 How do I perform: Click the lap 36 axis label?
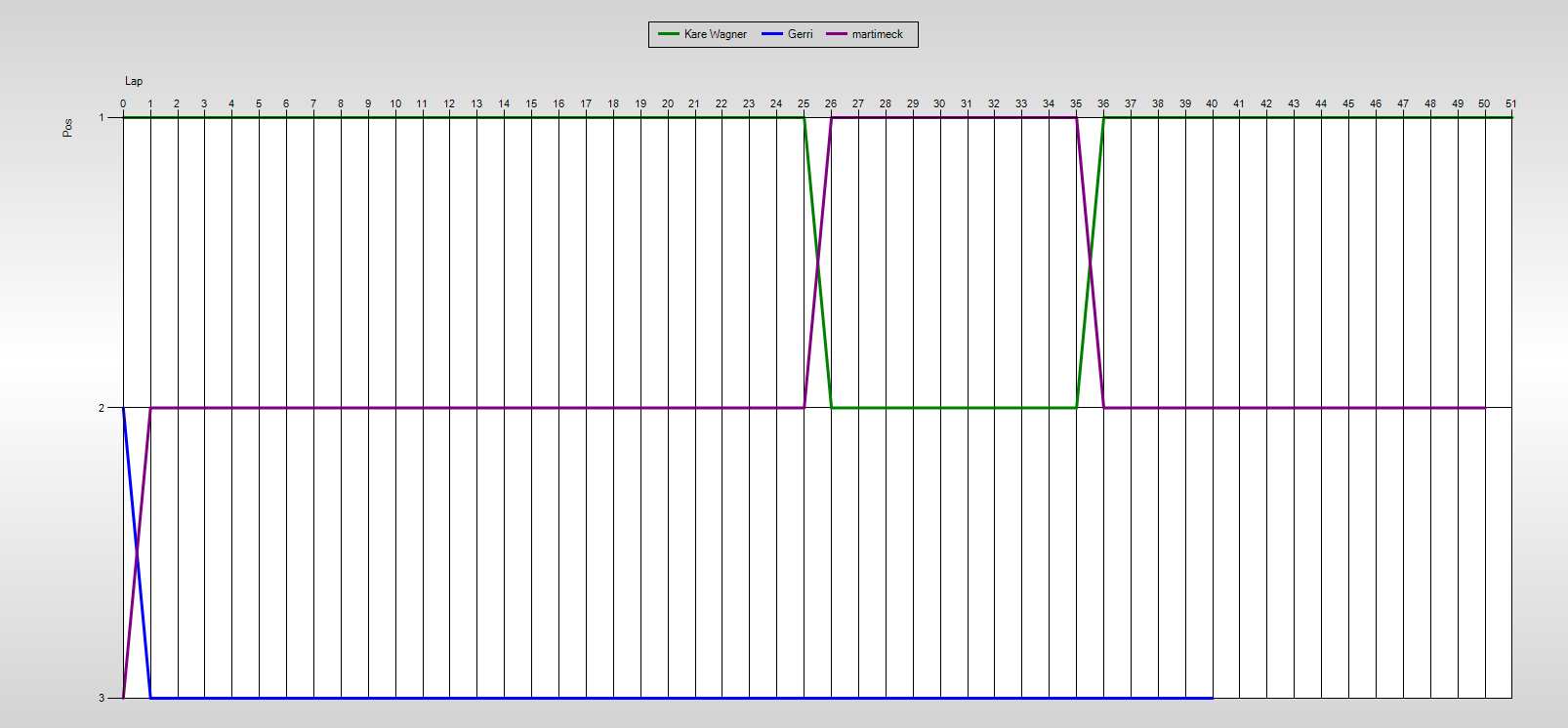[x=1103, y=103]
